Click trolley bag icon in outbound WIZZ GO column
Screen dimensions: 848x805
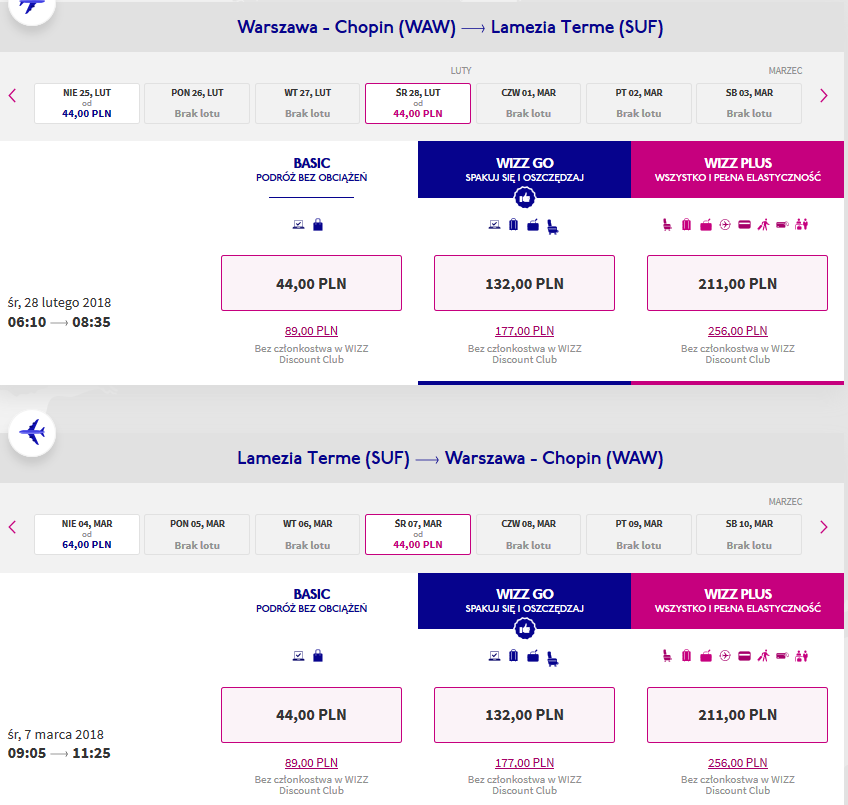point(533,225)
